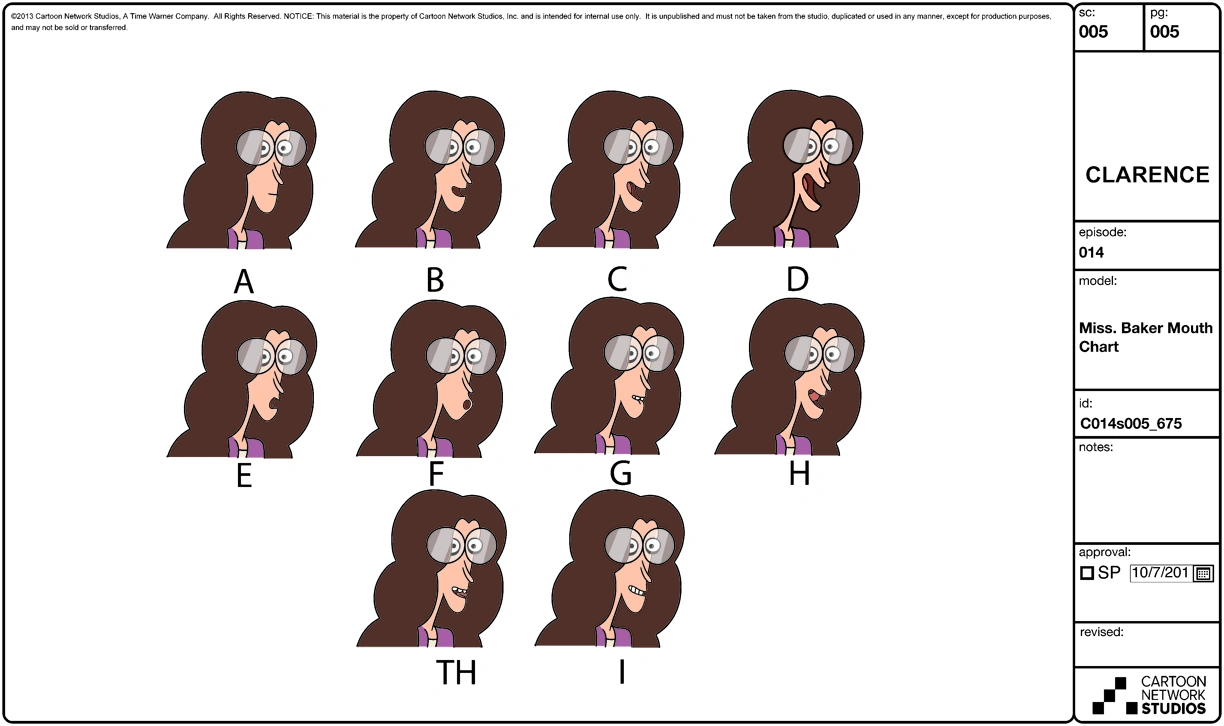This screenshot has width=1224, height=726.
Task: Click the copyright notice text at top
Action: (530, 22)
